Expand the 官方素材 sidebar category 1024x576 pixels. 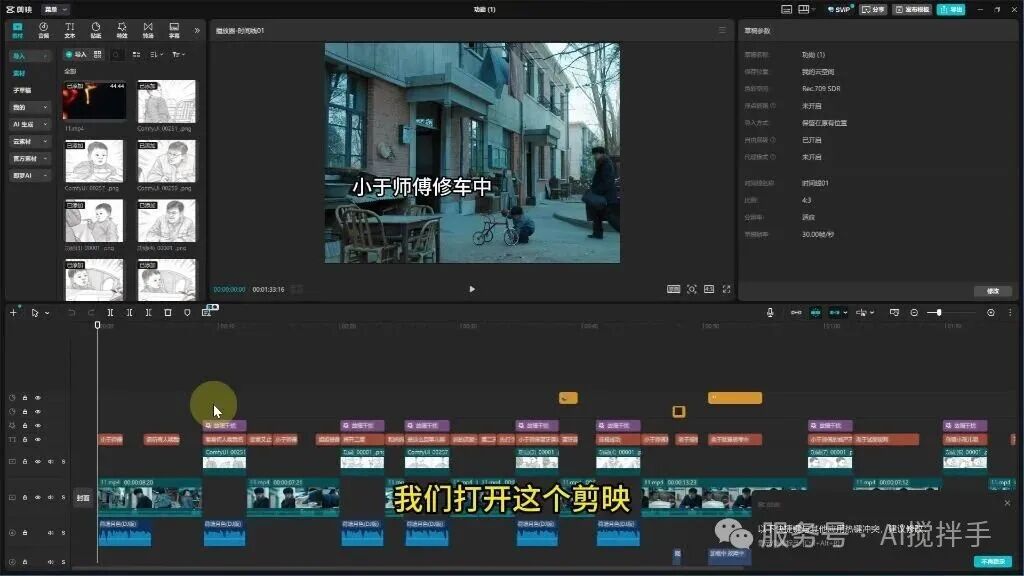29,158
